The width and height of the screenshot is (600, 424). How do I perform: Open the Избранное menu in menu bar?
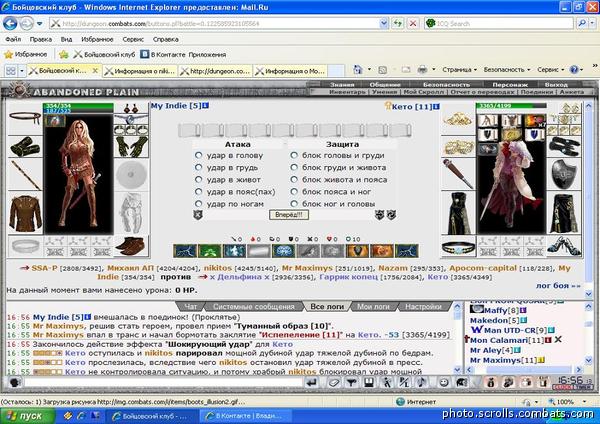click(97, 39)
